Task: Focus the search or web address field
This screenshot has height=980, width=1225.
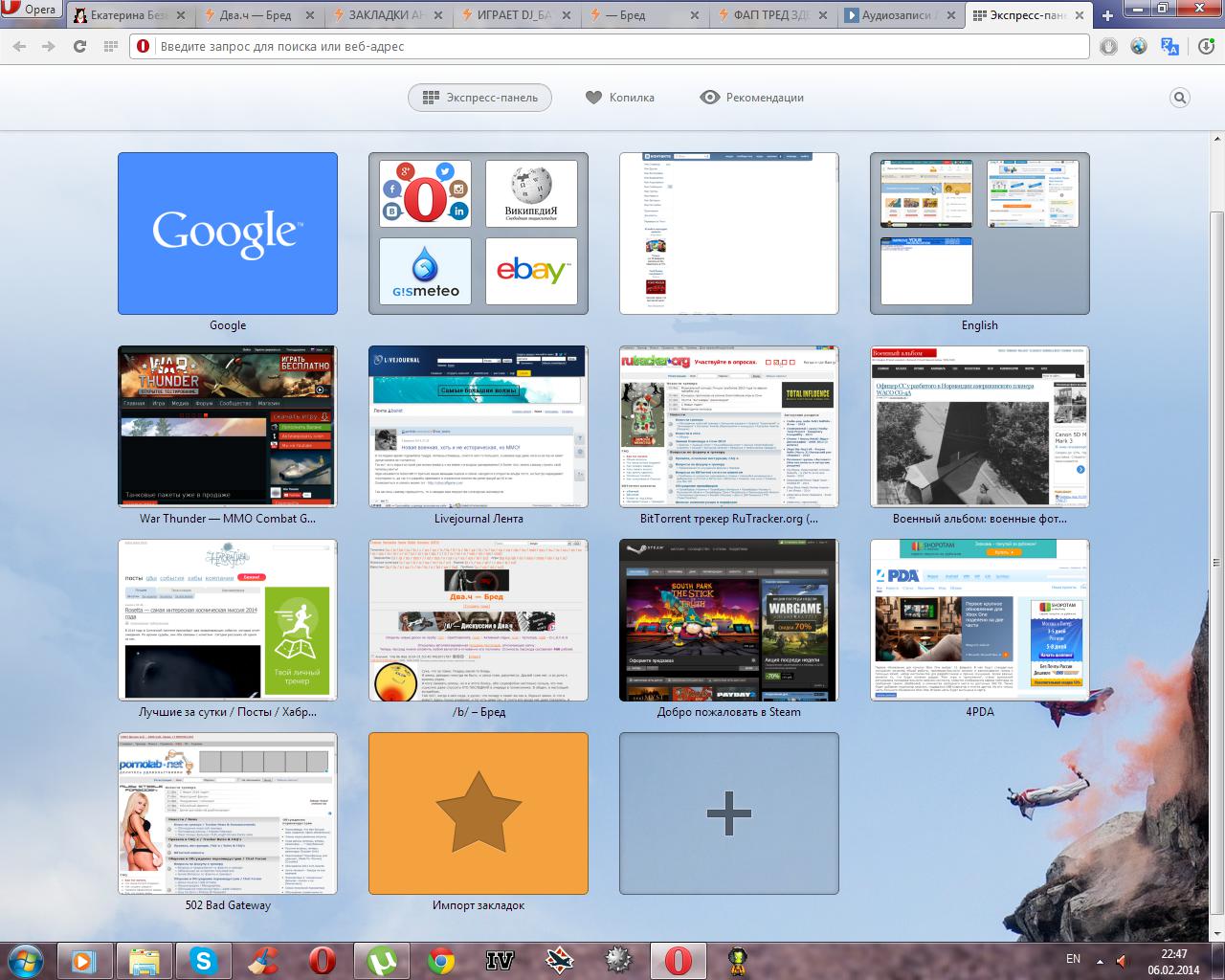Action: coord(610,46)
